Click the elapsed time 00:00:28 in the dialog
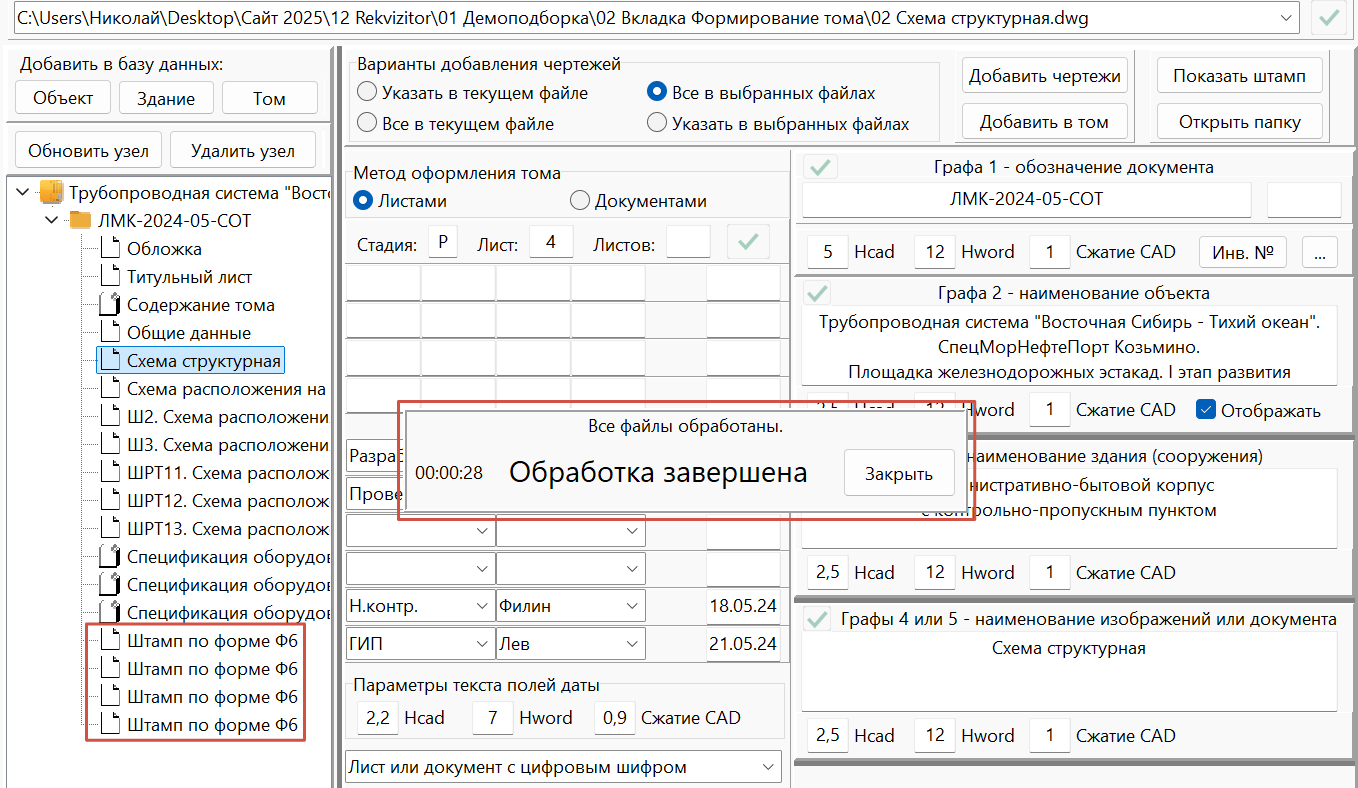Viewport: 1358px width, 788px height. pos(449,473)
